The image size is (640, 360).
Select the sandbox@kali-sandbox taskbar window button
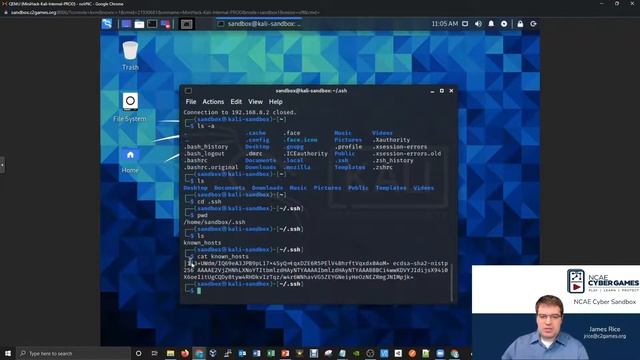coord(260,24)
